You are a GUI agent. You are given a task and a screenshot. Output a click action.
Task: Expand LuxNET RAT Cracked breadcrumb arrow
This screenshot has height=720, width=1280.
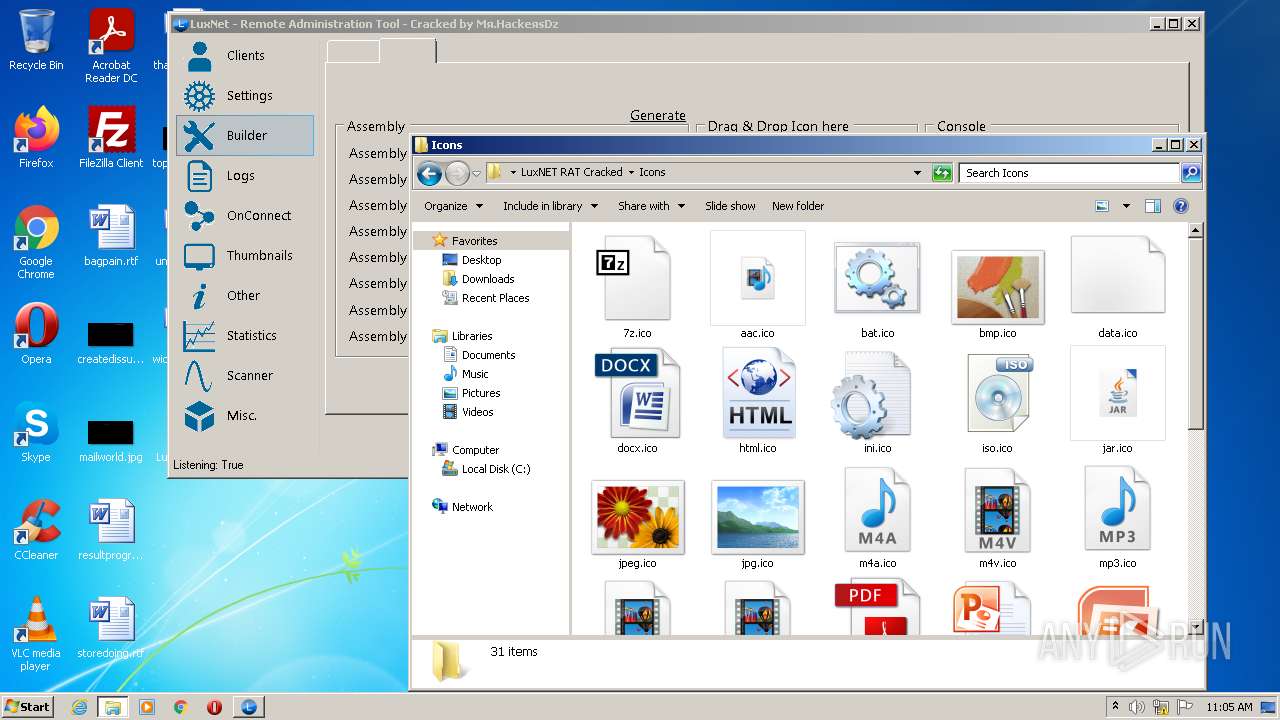[631, 172]
